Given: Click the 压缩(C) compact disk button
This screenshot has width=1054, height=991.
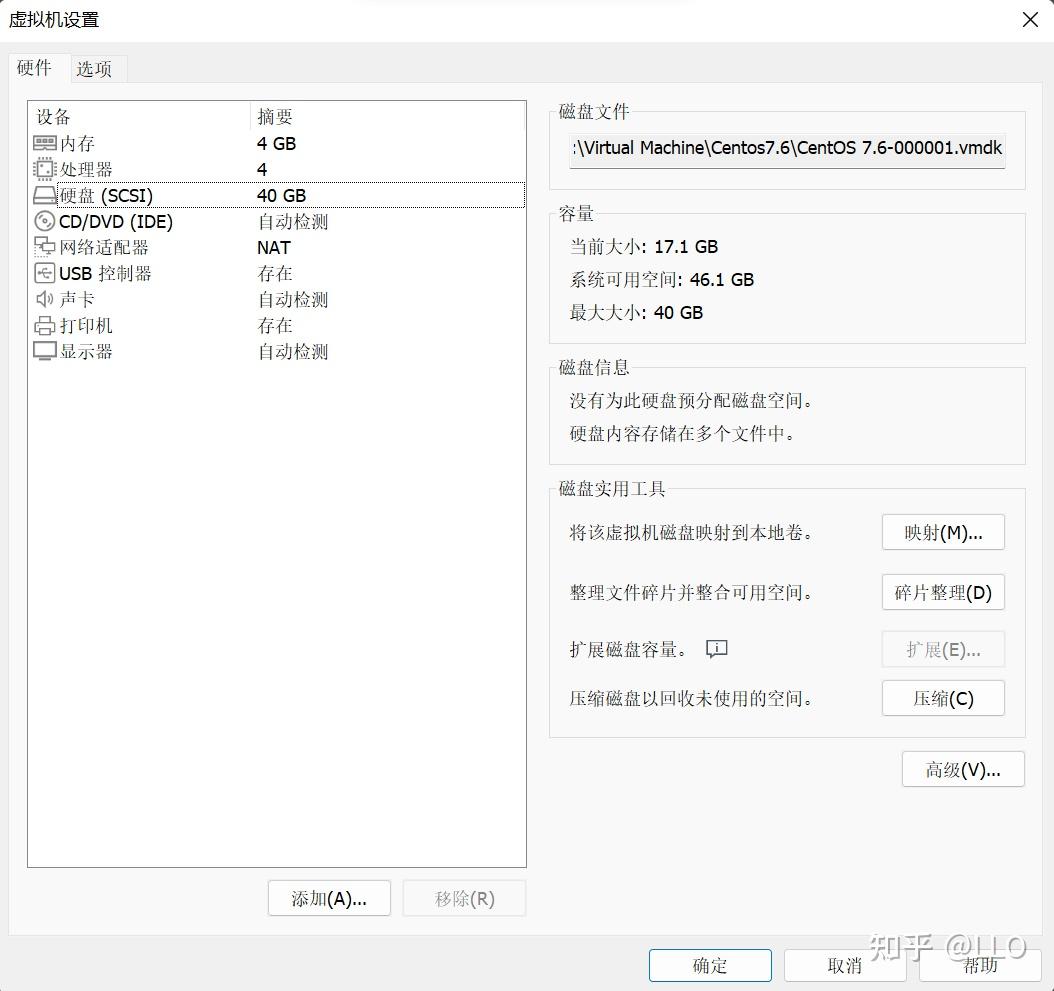Looking at the screenshot, I should [x=942, y=698].
